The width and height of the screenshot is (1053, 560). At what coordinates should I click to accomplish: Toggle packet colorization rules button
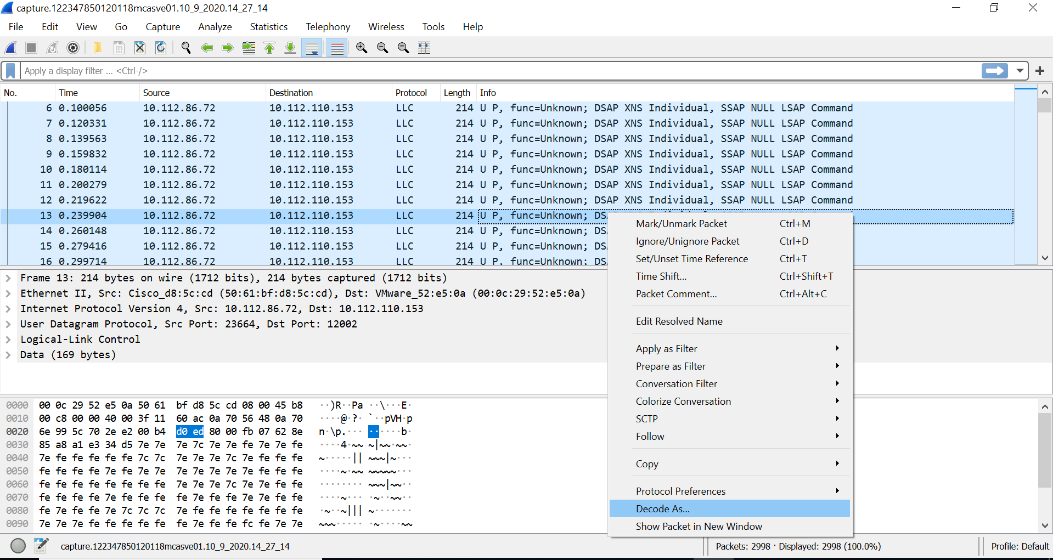pos(337,47)
